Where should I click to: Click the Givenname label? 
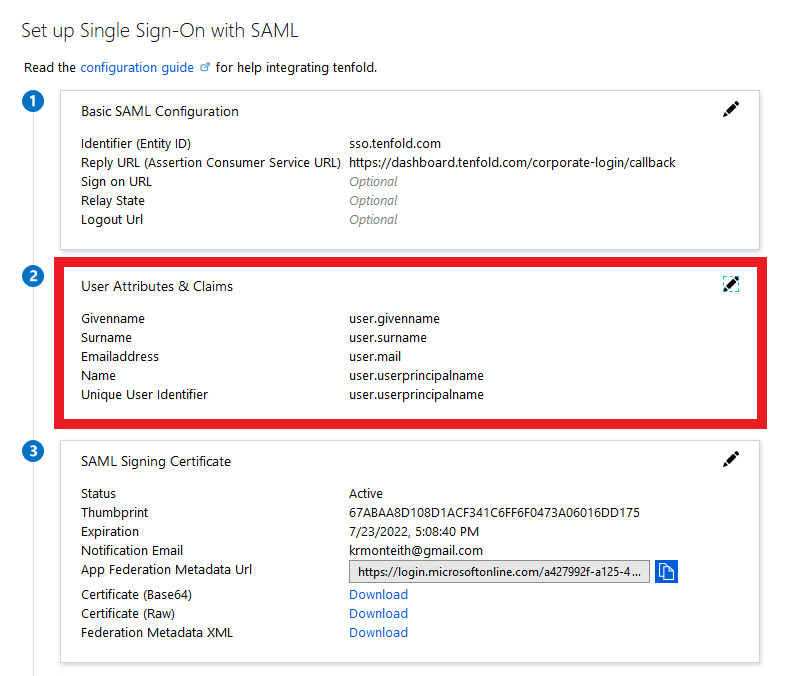pyautogui.click(x=113, y=319)
